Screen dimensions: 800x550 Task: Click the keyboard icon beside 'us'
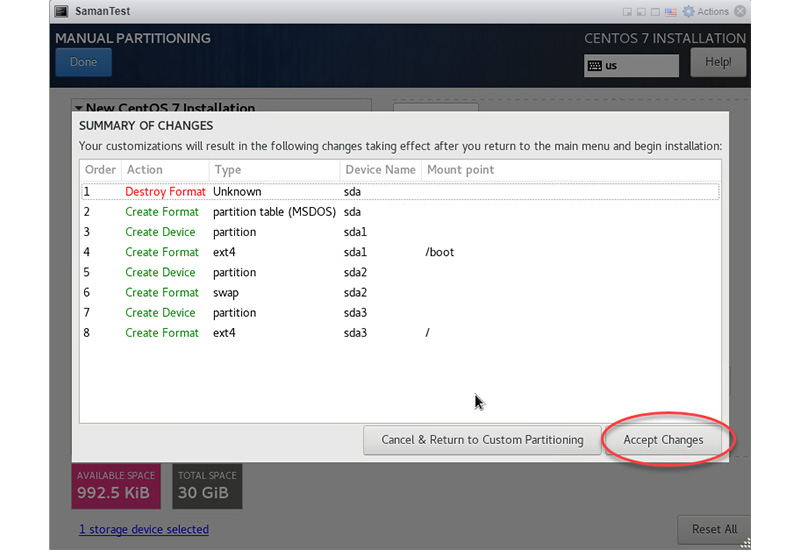point(595,66)
